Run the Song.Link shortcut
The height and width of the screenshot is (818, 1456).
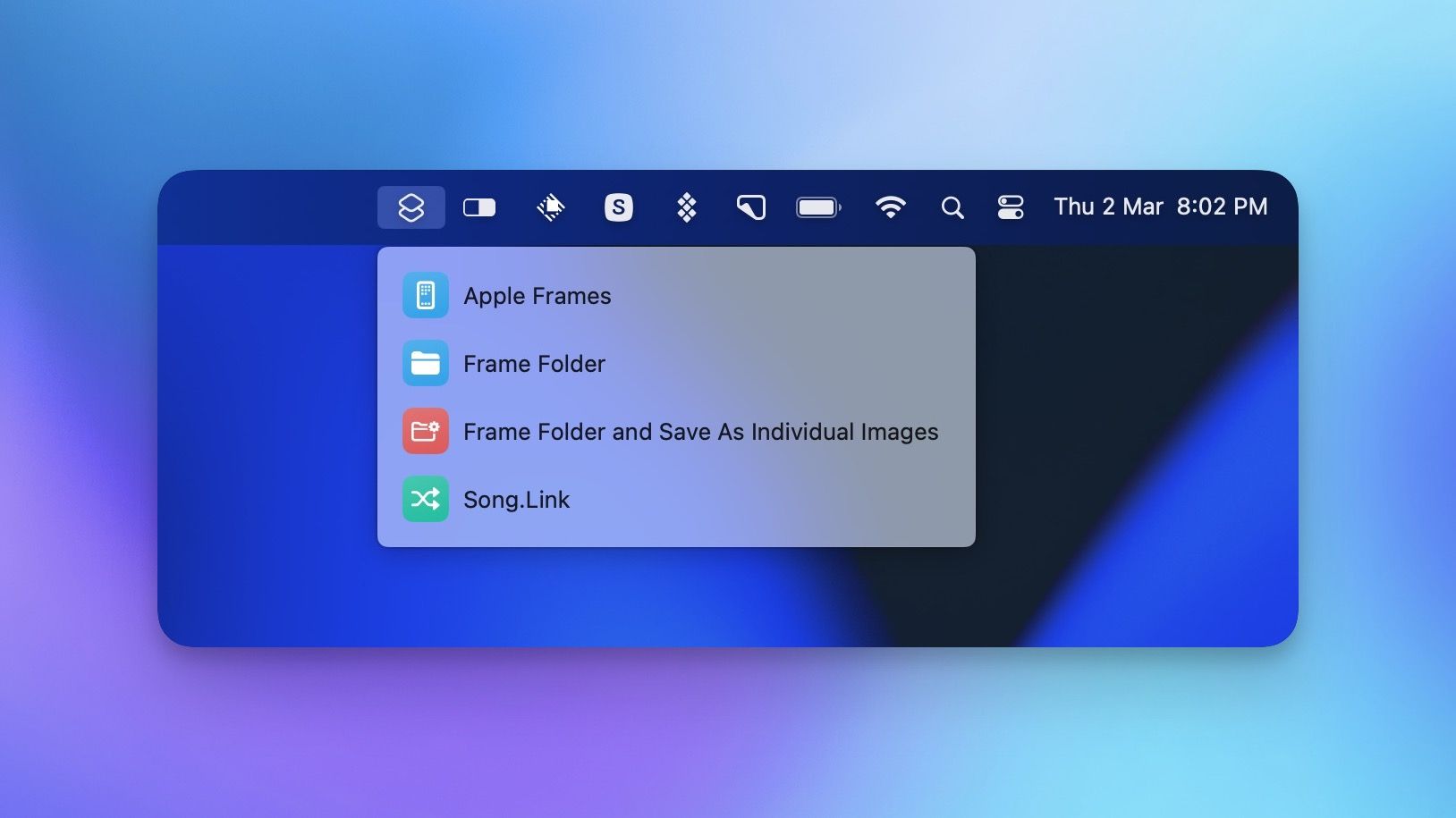click(516, 500)
